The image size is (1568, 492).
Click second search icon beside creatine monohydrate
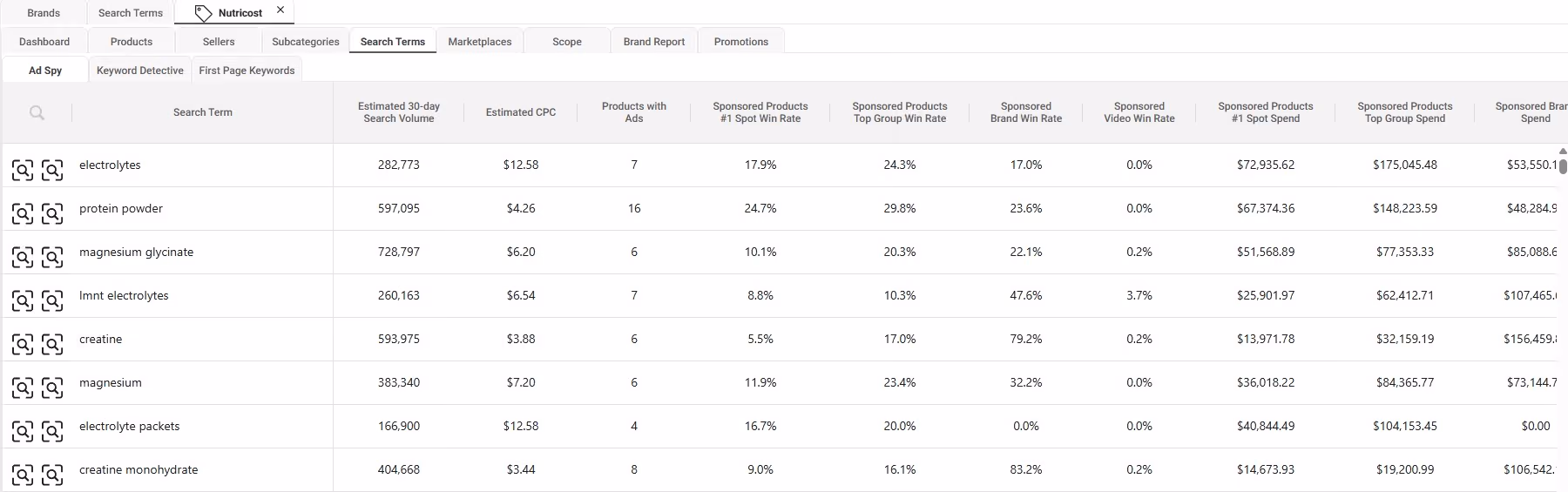(52, 475)
